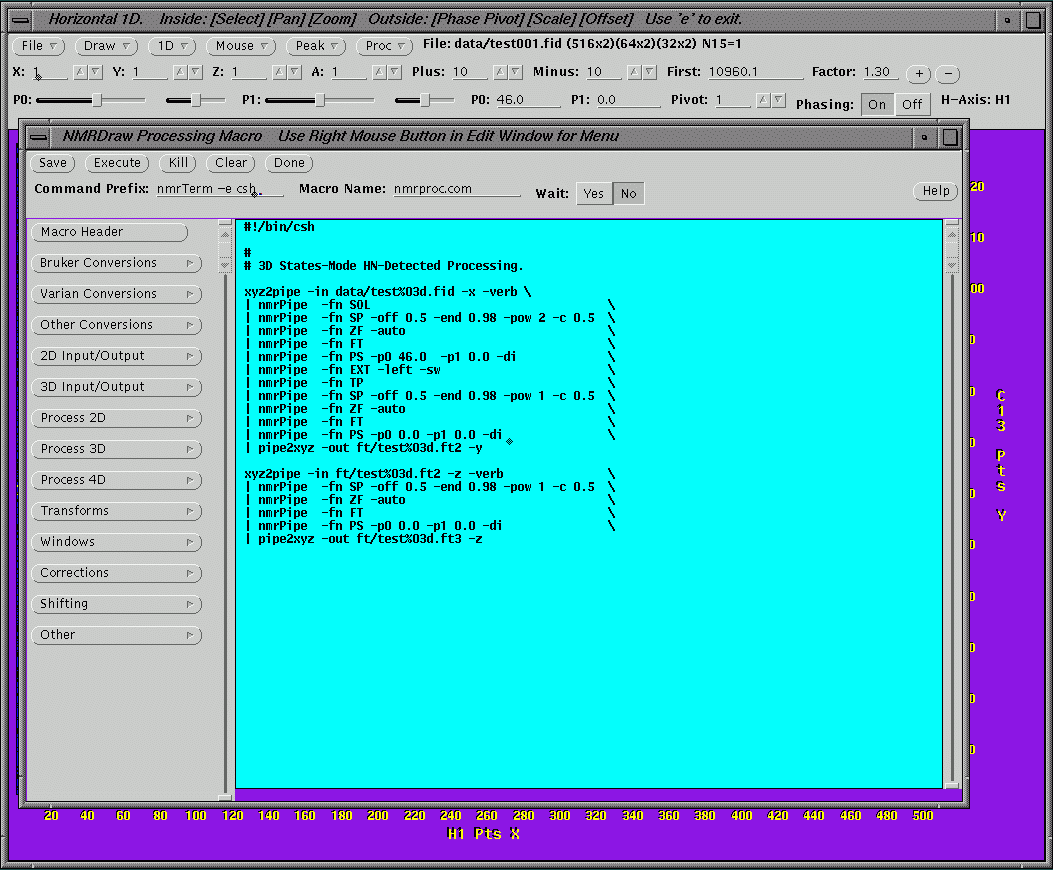Turn Phasing On
Screen dimensions: 1053x870
pyautogui.click(x=877, y=104)
